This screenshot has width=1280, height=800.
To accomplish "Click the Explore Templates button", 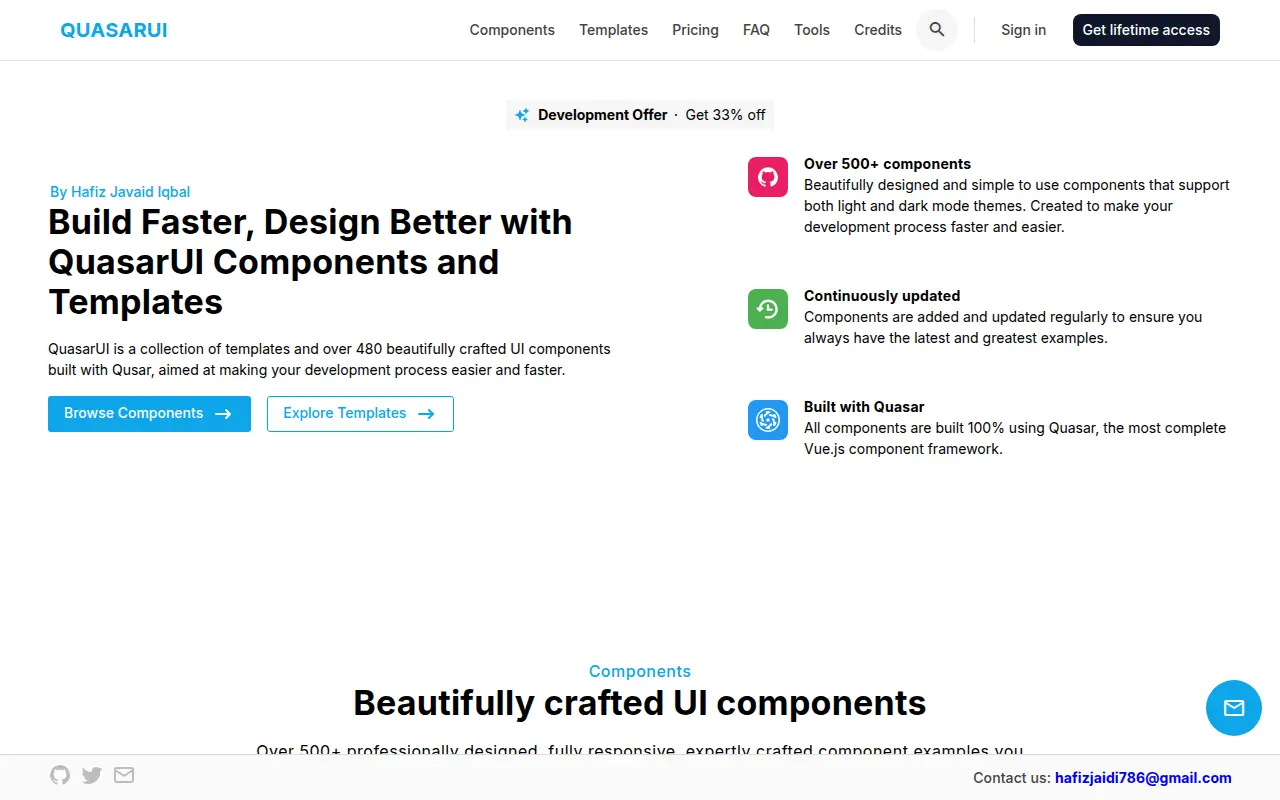I will click(360, 414).
